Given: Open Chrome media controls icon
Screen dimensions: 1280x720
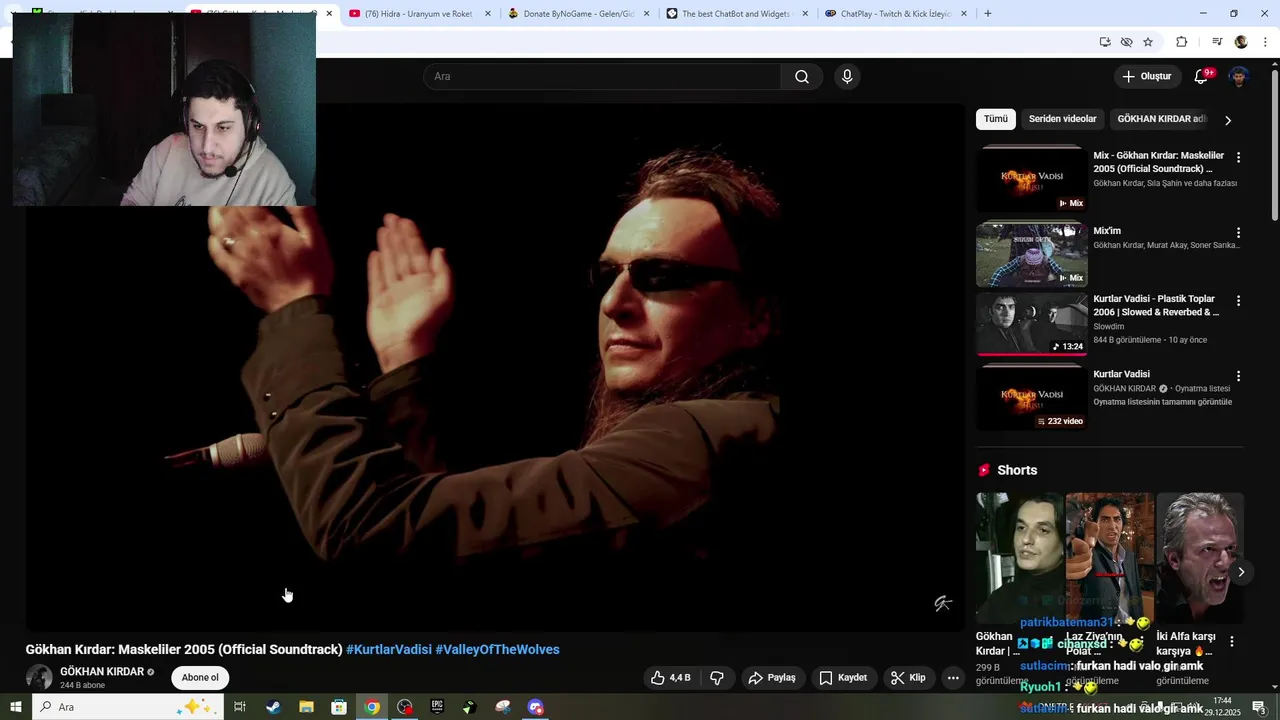Looking at the screenshot, I should 1217,42.
